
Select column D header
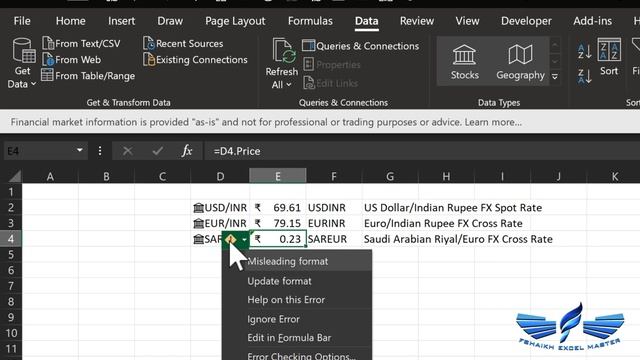tap(220, 176)
